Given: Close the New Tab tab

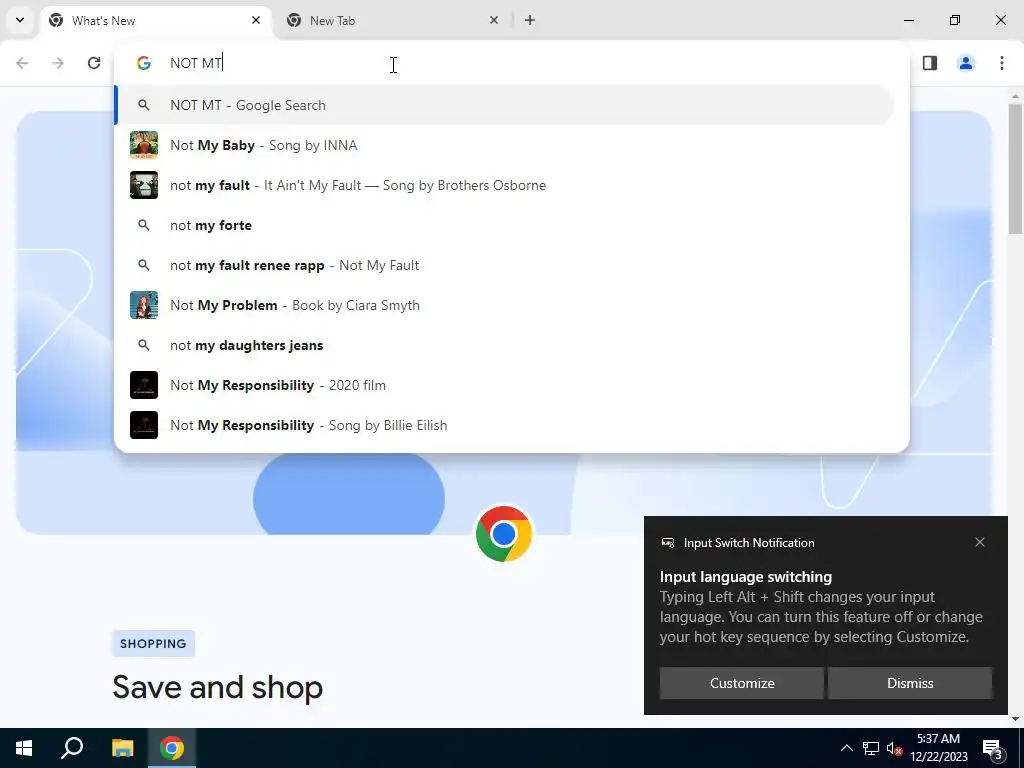Looking at the screenshot, I should click(x=494, y=20).
